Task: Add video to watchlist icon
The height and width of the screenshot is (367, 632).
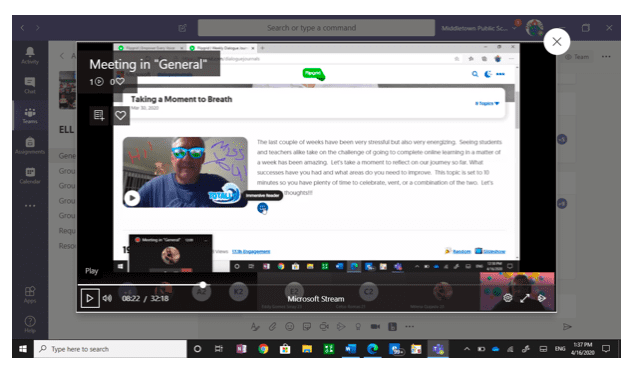Action: click(x=99, y=116)
